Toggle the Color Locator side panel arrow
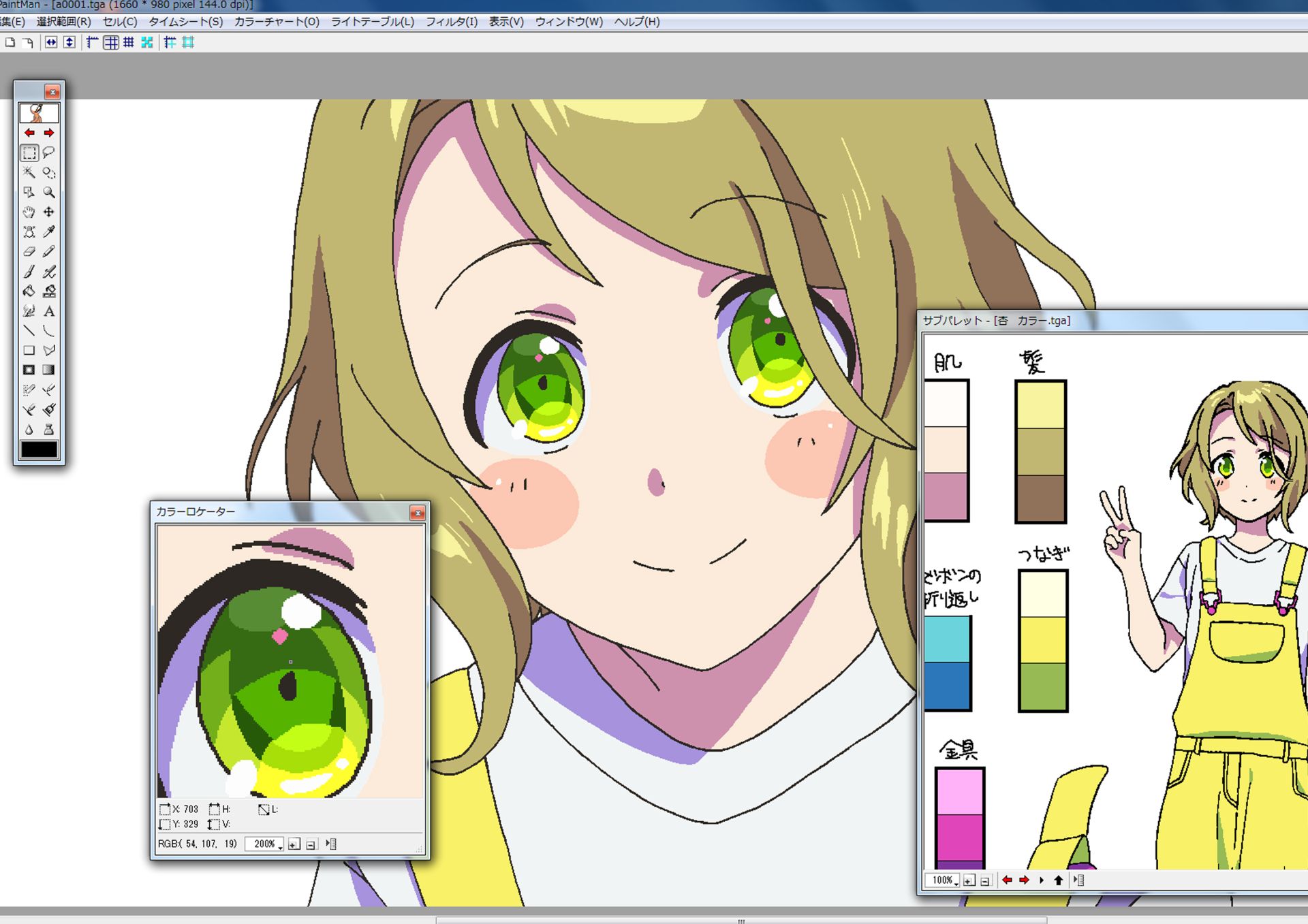Viewport: 1308px width, 924px height. click(331, 844)
